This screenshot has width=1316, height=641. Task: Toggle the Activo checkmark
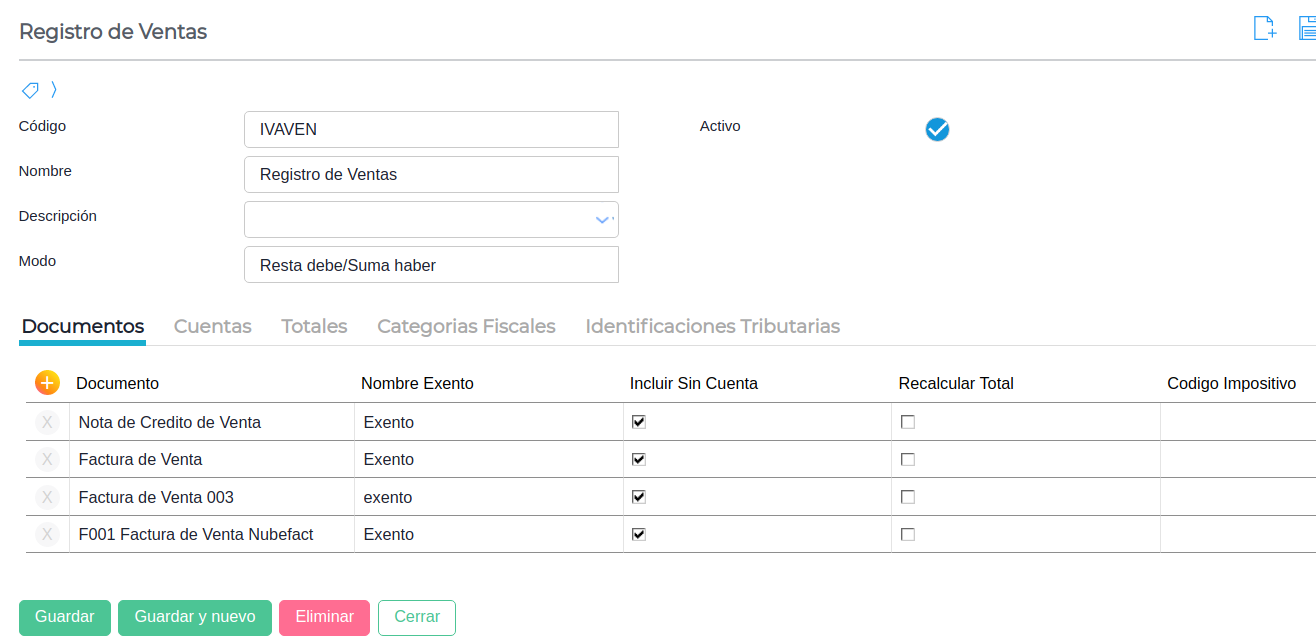(x=937, y=129)
